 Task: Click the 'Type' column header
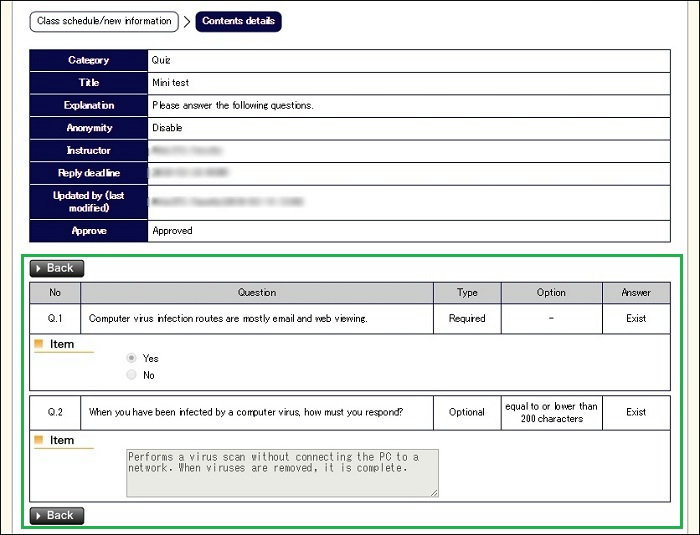(467, 293)
